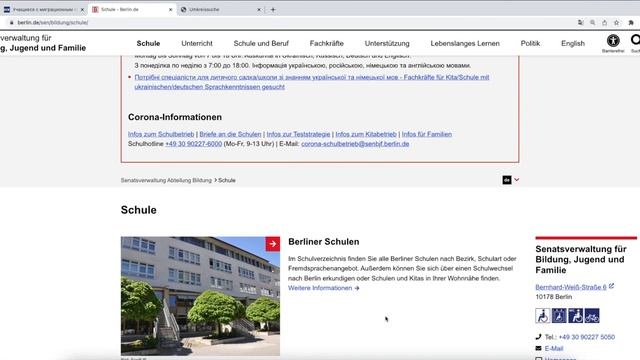This screenshot has width=640, height=360.
Task: Click the 'Schule' breadcrumb entry
Action: (x=227, y=180)
